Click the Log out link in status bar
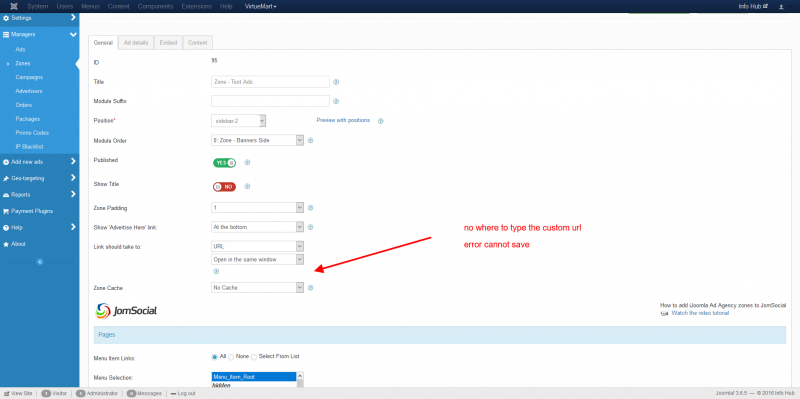This screenshot has width=800, height=399. tap(183, 393)
